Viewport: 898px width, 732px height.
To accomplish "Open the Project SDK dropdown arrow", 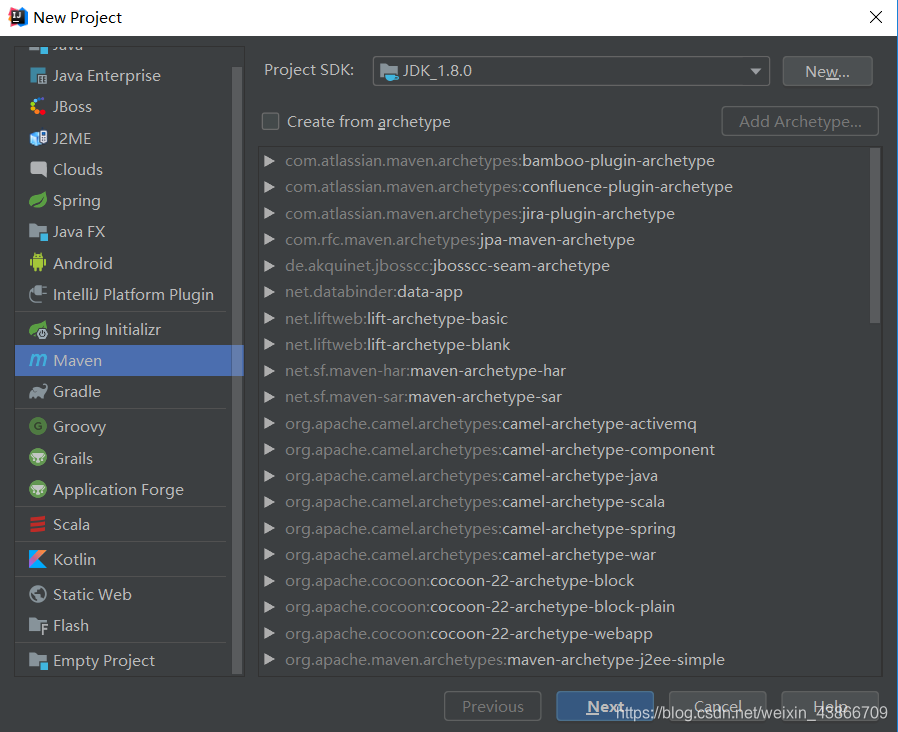I will (x=755, y=71).
